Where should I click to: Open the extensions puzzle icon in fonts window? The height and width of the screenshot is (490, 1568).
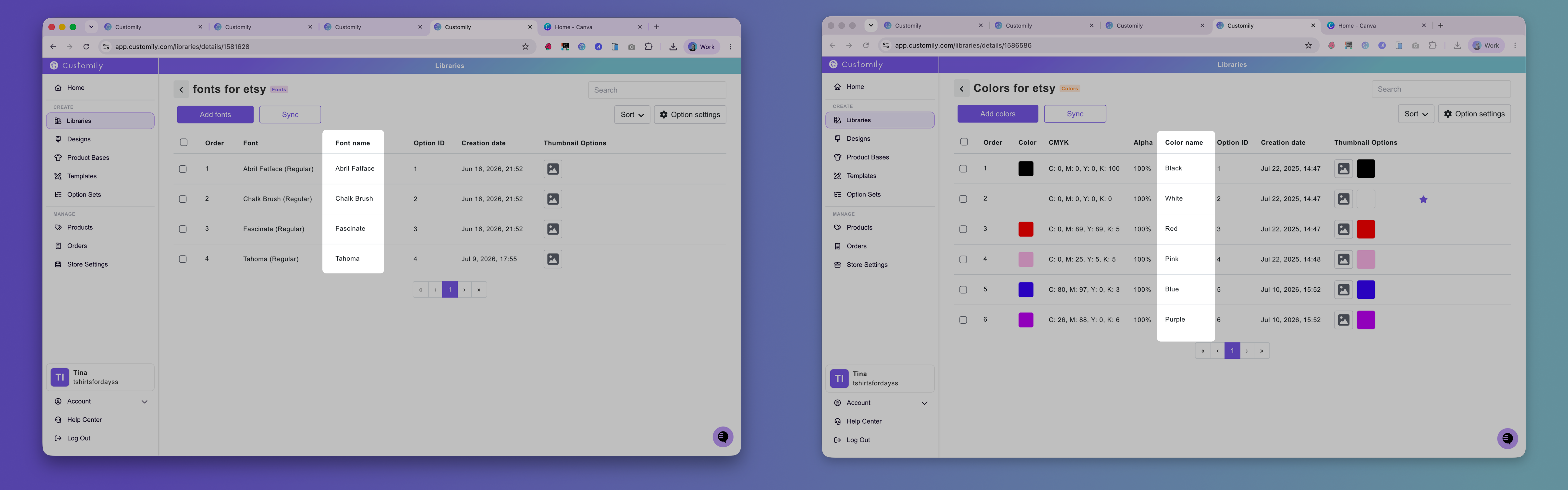click(x=649, y=46)
